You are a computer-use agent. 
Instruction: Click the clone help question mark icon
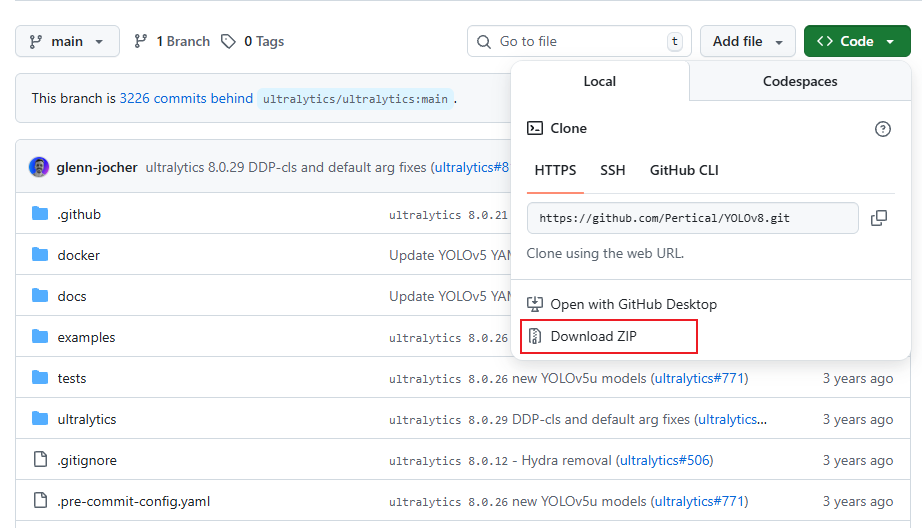tap(883, 129)
